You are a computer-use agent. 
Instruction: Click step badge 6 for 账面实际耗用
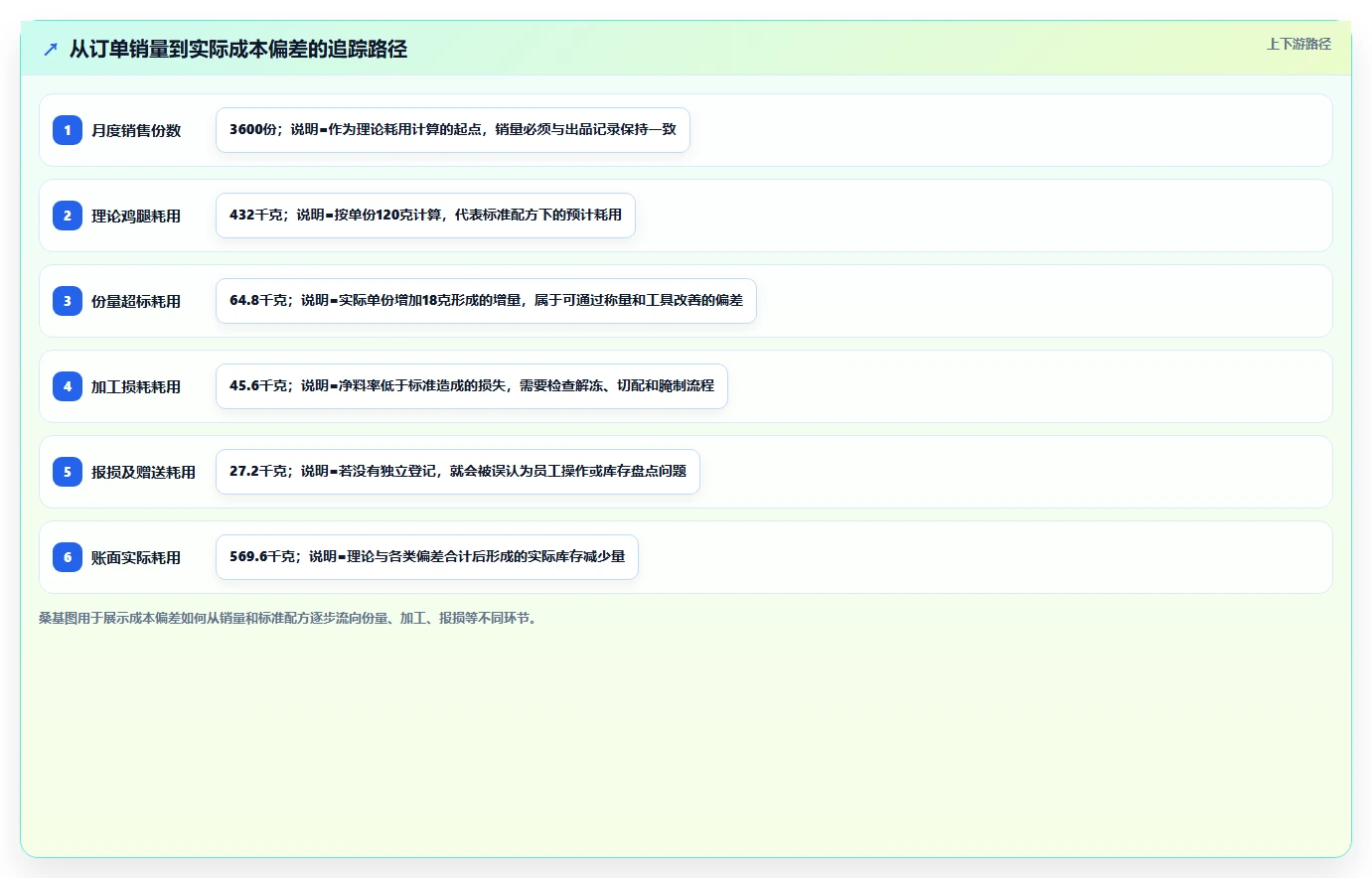point(68,557)
